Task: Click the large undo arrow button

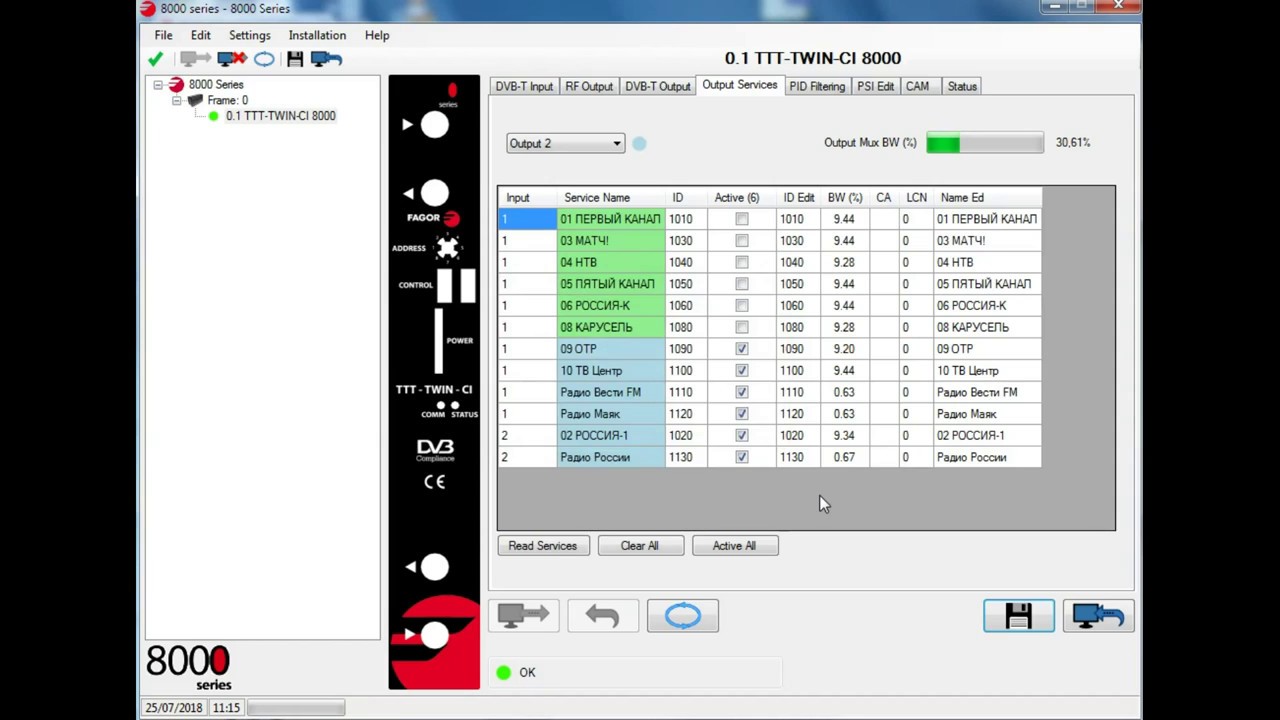Action: click(x=603, y=615)
